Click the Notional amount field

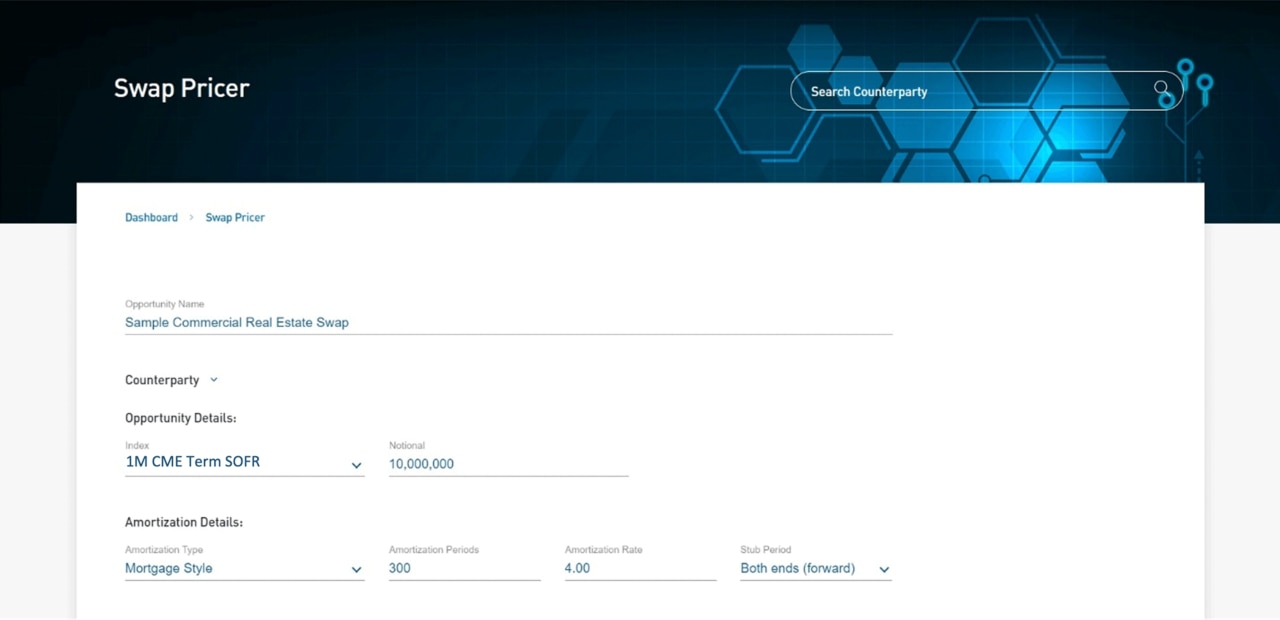tap(507, 464)
